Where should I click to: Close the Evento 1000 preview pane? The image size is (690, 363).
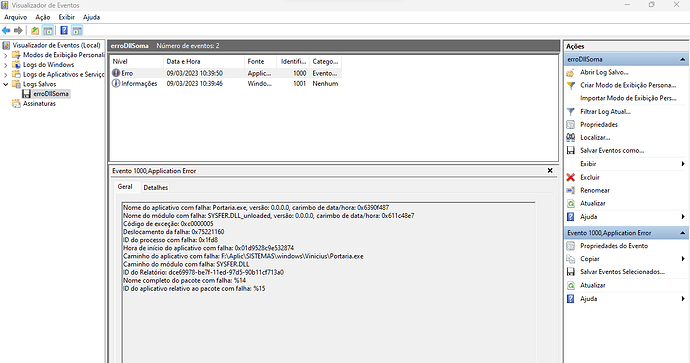550,171
